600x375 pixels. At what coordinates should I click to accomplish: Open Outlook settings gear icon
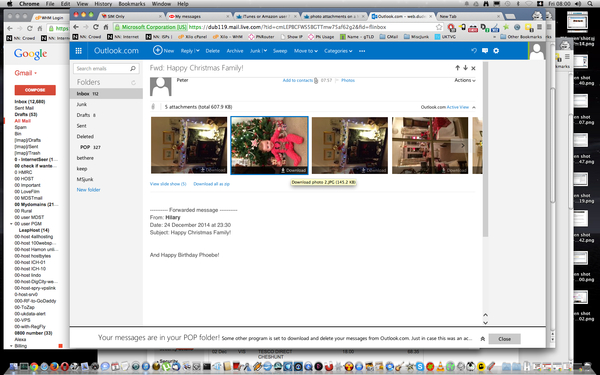click(x=496, y=51)
